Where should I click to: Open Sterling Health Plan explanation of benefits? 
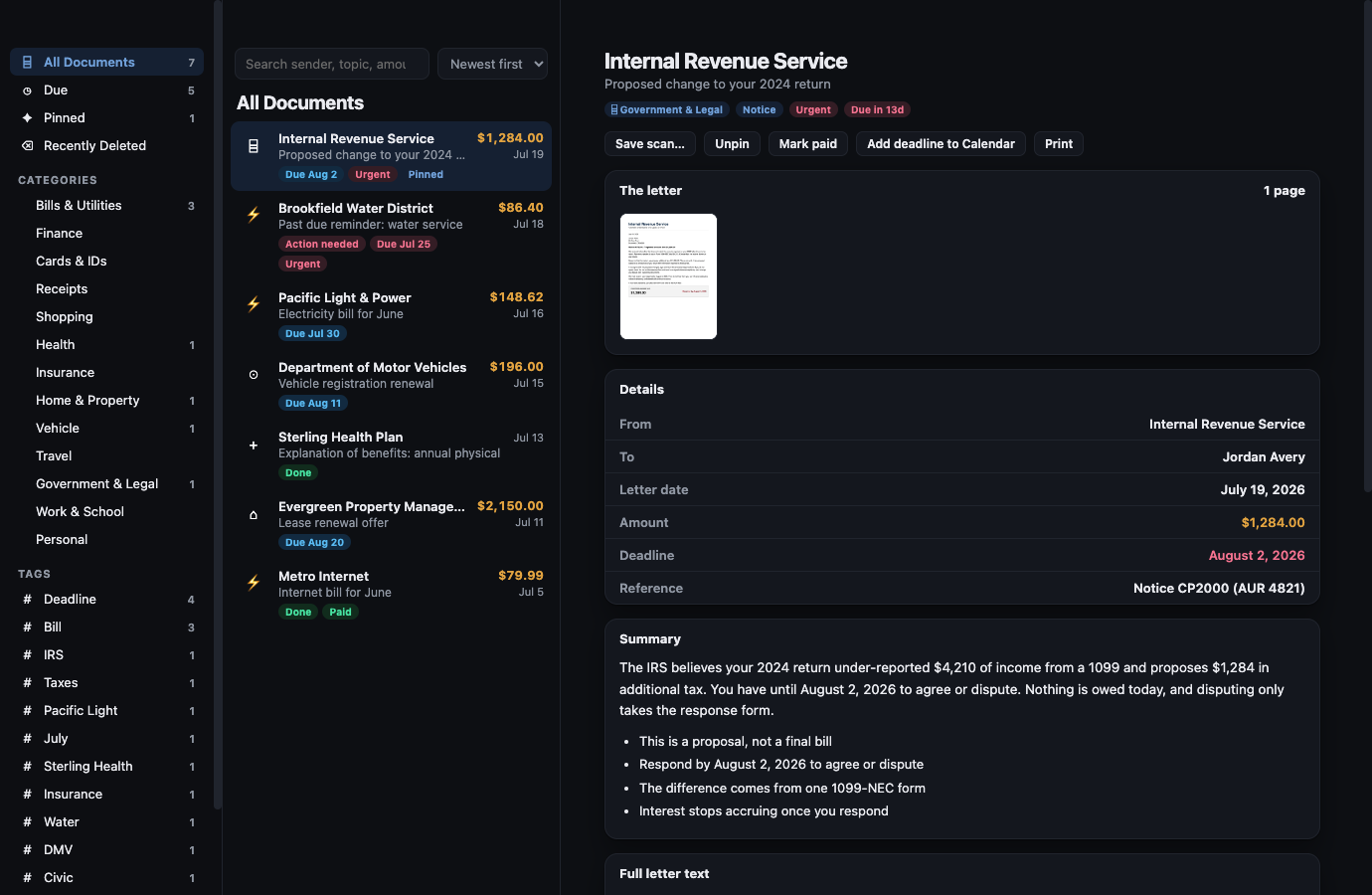[x=391, y=454]
